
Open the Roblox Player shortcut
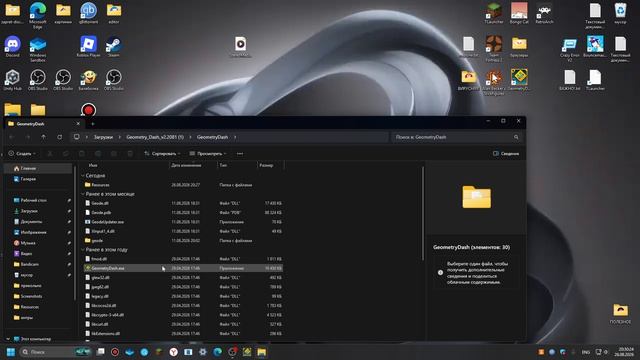[x=89, y=47]
